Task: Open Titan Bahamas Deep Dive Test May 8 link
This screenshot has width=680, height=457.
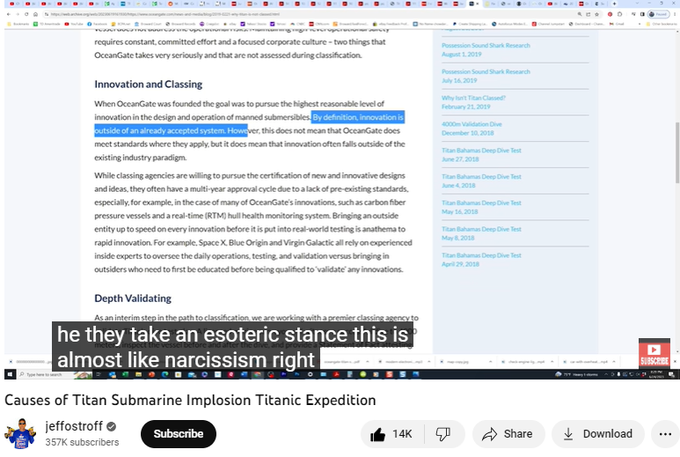Action: pyautogui.click(x=481, y=229)
